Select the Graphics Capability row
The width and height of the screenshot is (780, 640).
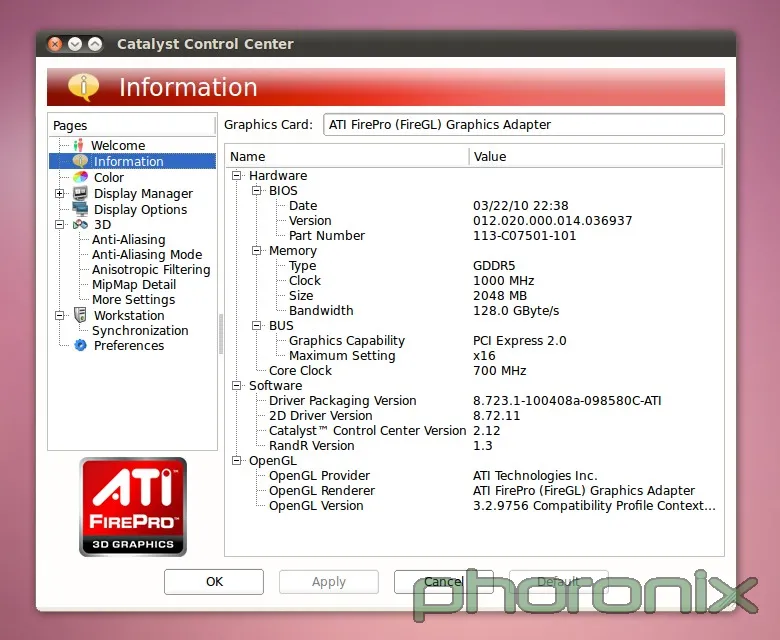(474, 341)
